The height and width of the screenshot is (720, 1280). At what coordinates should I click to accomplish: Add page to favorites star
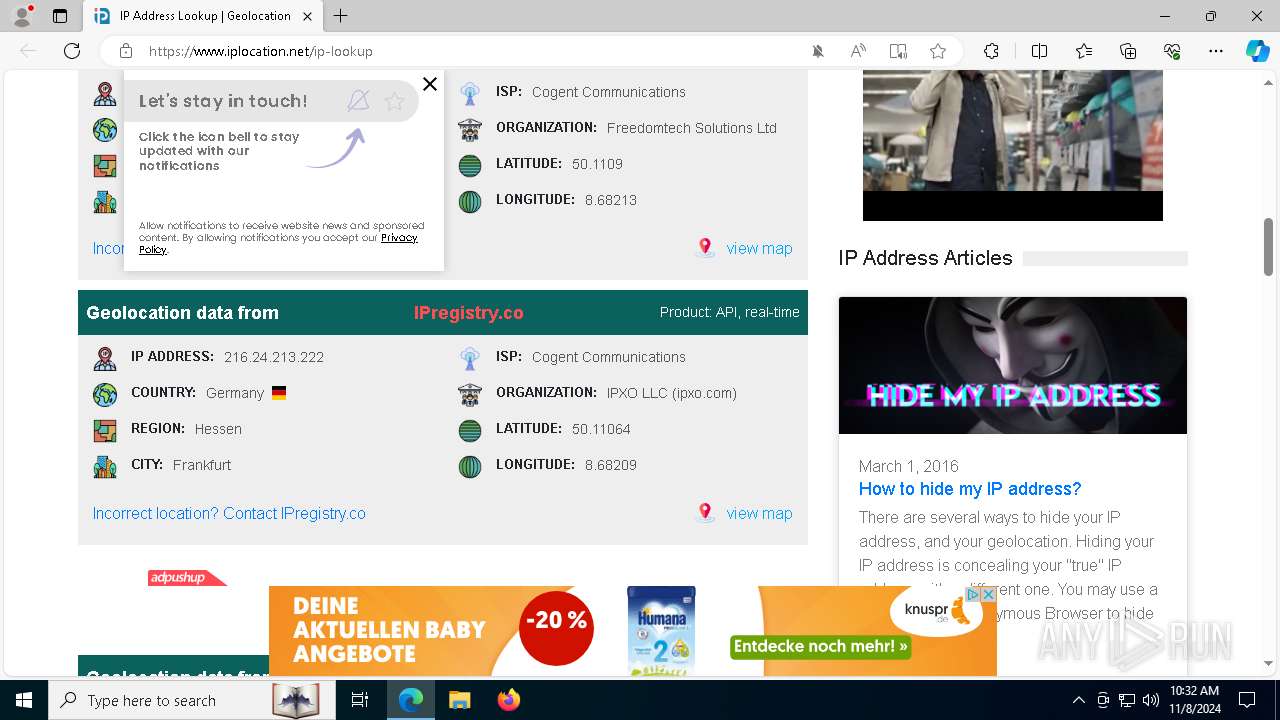coord(938,51)
